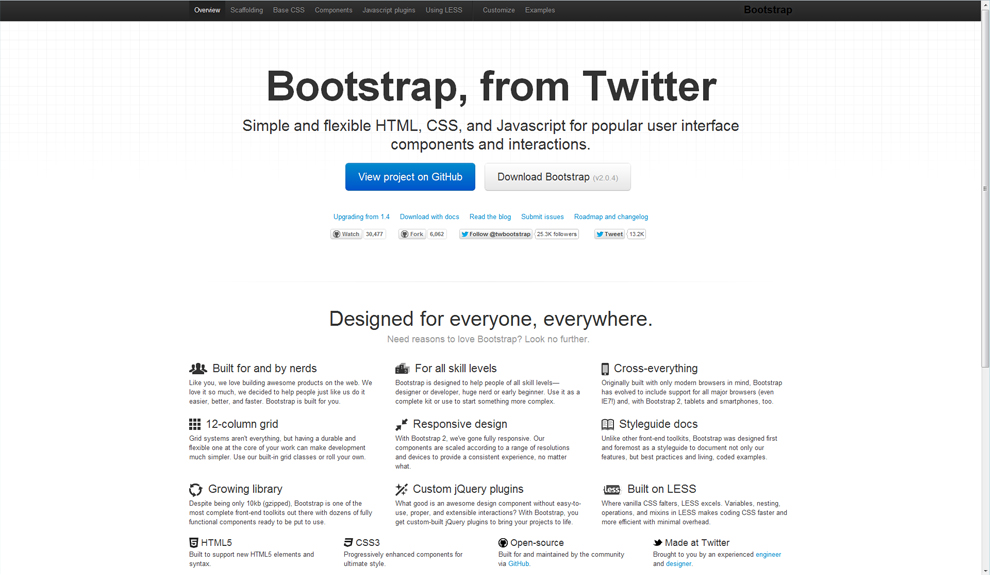Viewport: 990px width, 575px height.
Task: Click the Designed for everyone, everywhere heading
Action: tap(491, 319)
